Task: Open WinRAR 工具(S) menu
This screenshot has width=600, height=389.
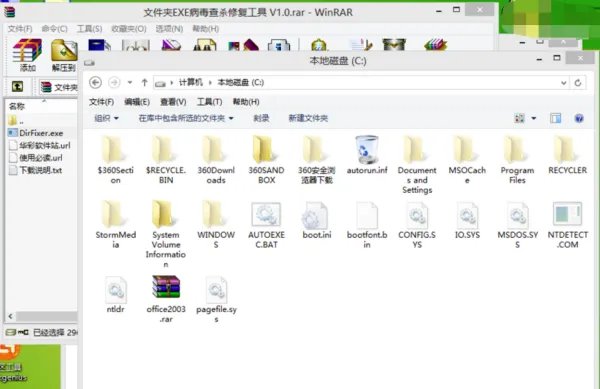Action: (x=90, y=29)
